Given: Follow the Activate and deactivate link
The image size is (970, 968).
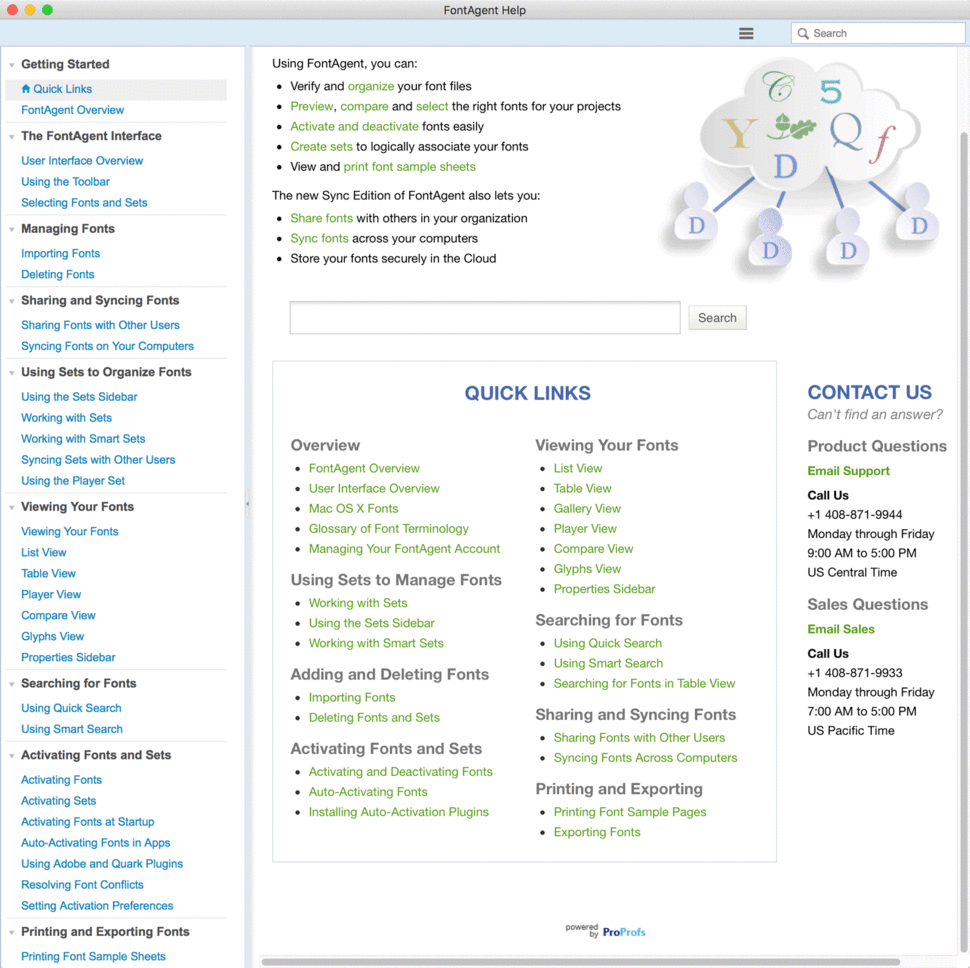Looking at the screenshot, I should [x=354, y=127].
